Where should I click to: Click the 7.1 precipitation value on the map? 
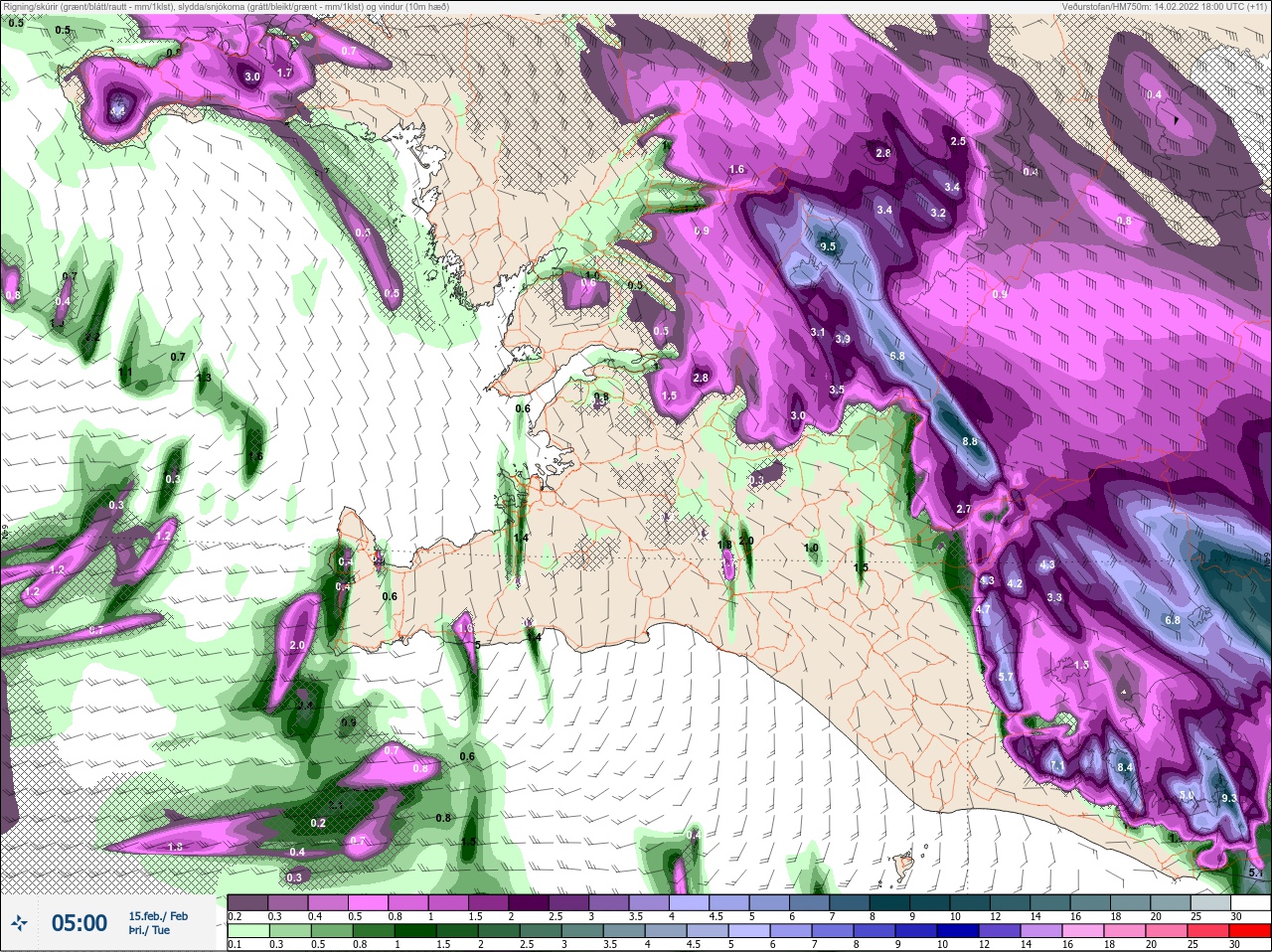1057,766
